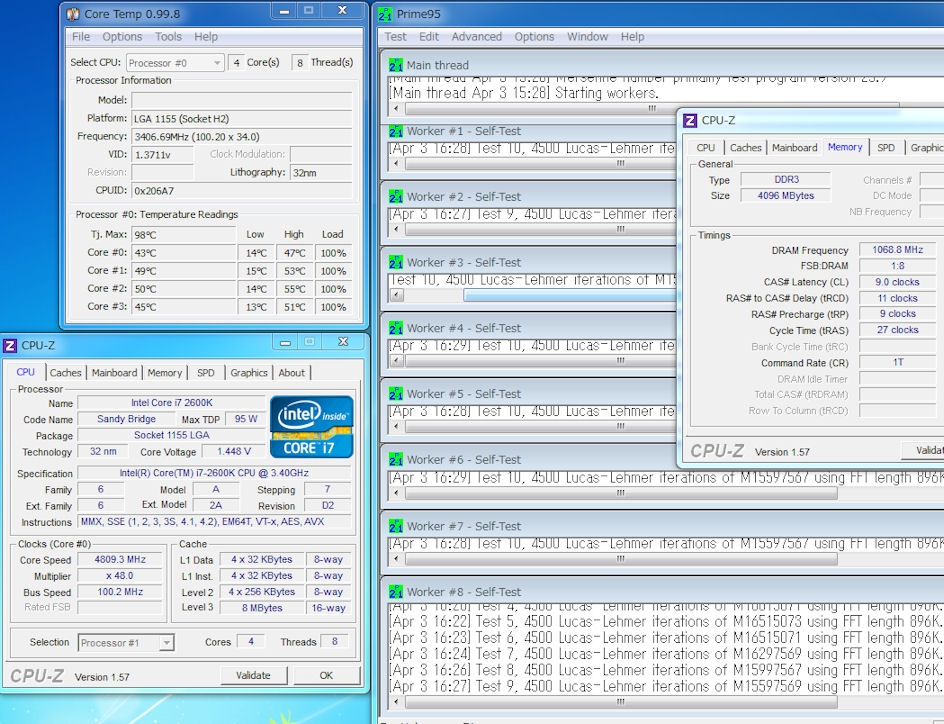Click the Code Name value Sandy Bridge

point(126,419)
